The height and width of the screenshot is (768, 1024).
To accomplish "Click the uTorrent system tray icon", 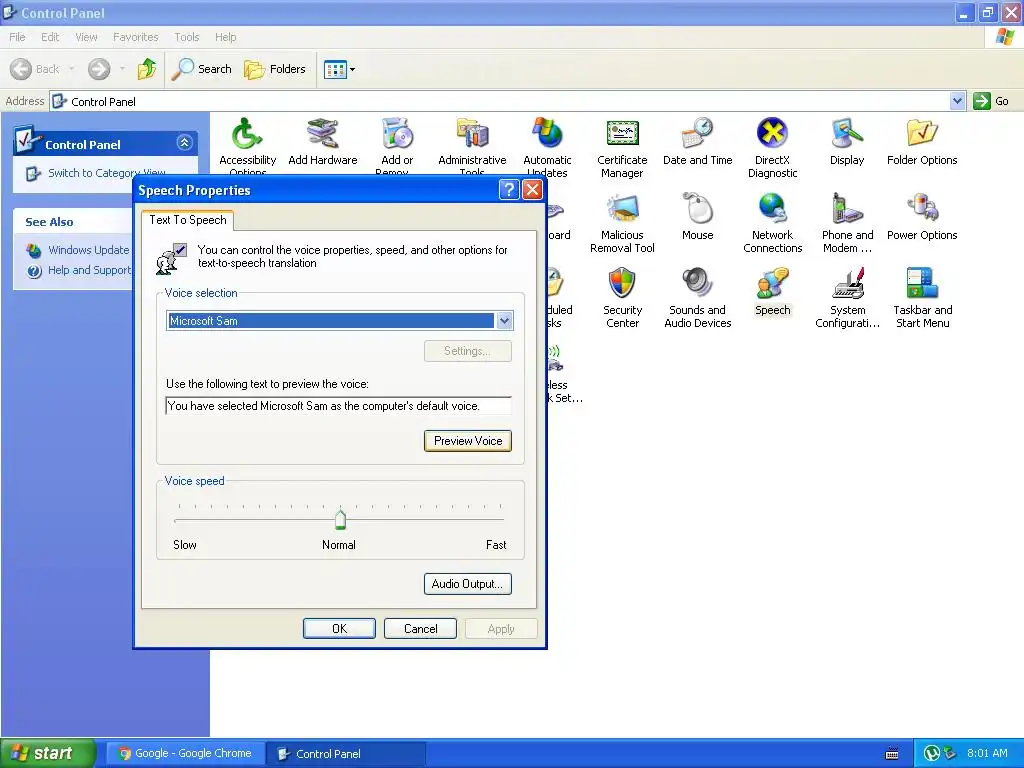I will [931, 754].
